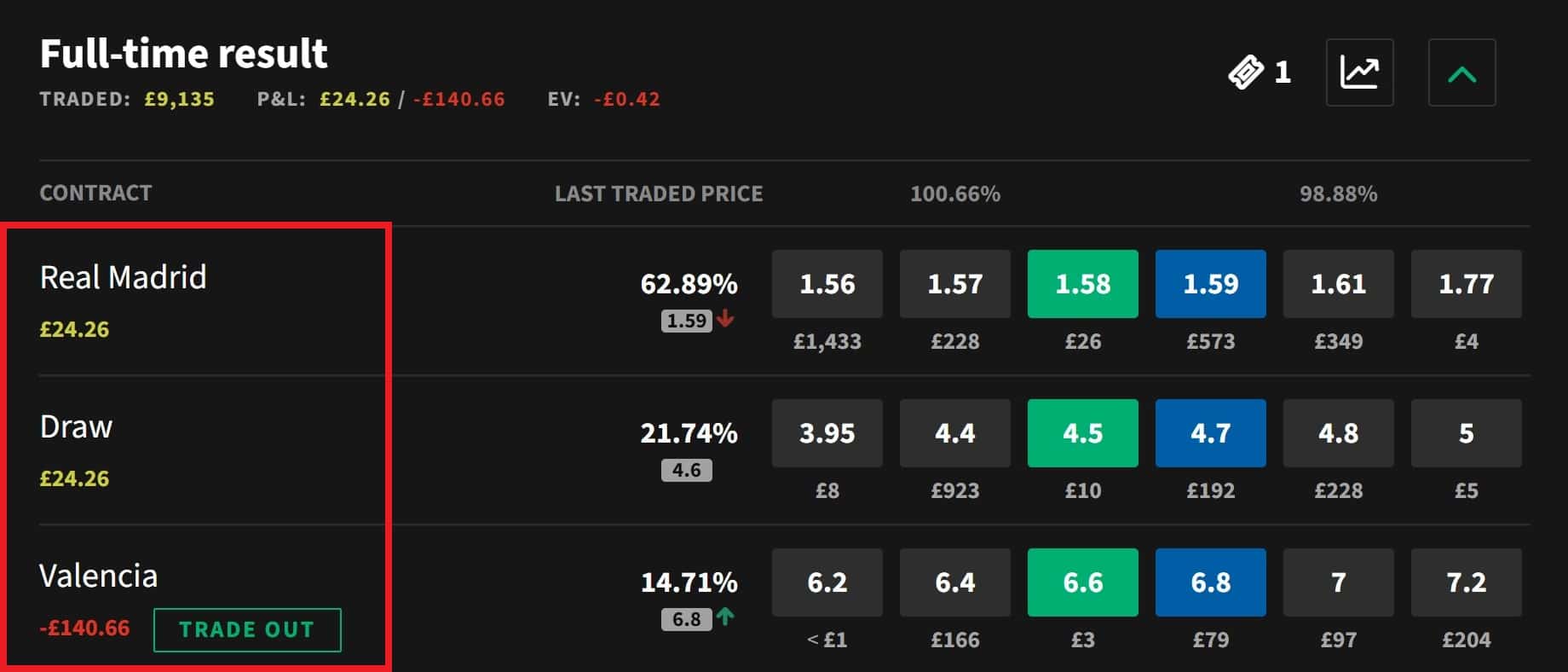The height and width of the screenshot is (672, 1568).
Task: Click the bet slip ticket icon
Action: coord(1246,72)
